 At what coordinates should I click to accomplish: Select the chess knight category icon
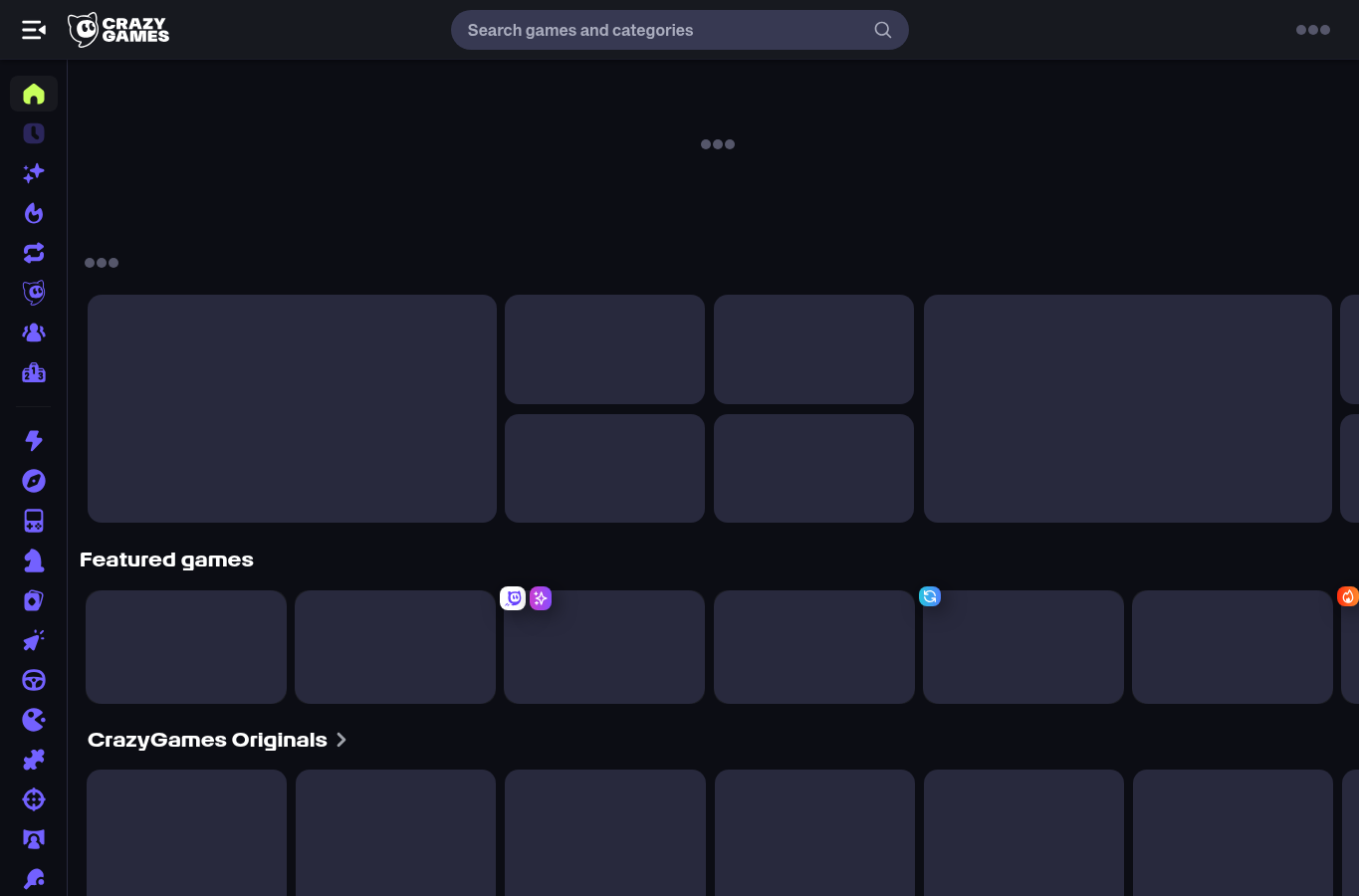[34, 560]
